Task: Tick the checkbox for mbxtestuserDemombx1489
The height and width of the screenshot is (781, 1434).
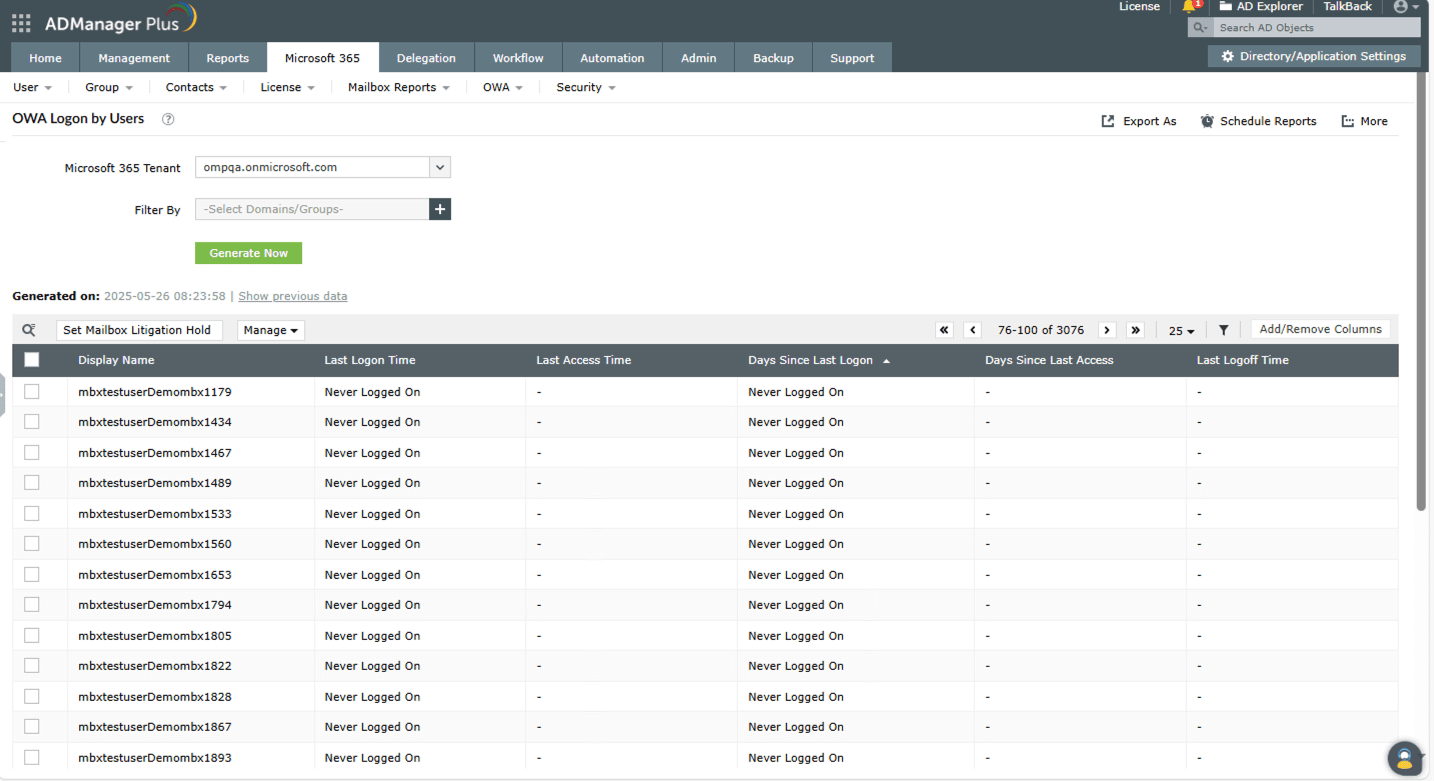Action: tap(32, 483)
